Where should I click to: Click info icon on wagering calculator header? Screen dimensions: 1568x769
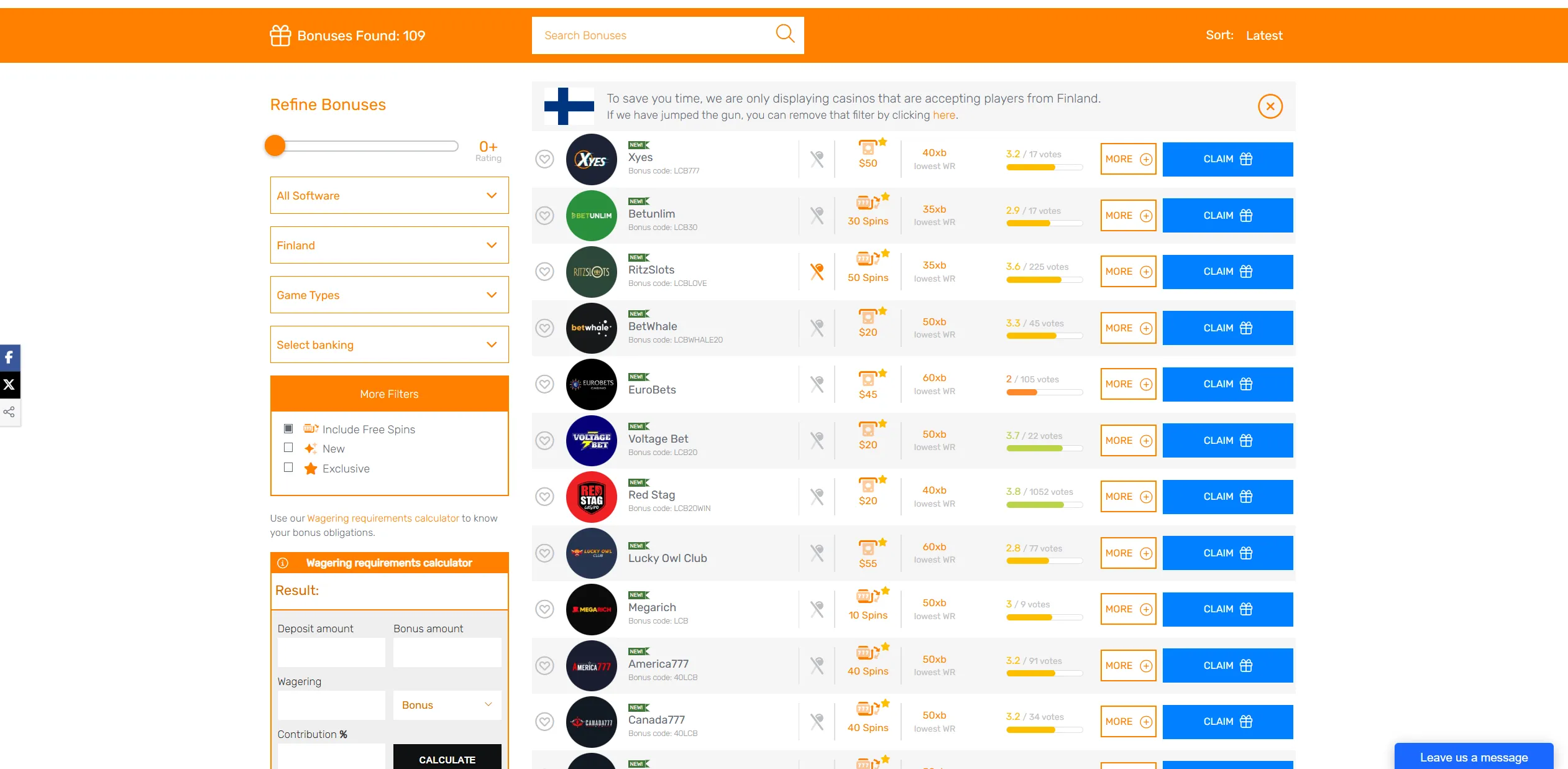(x=283, y=563)
